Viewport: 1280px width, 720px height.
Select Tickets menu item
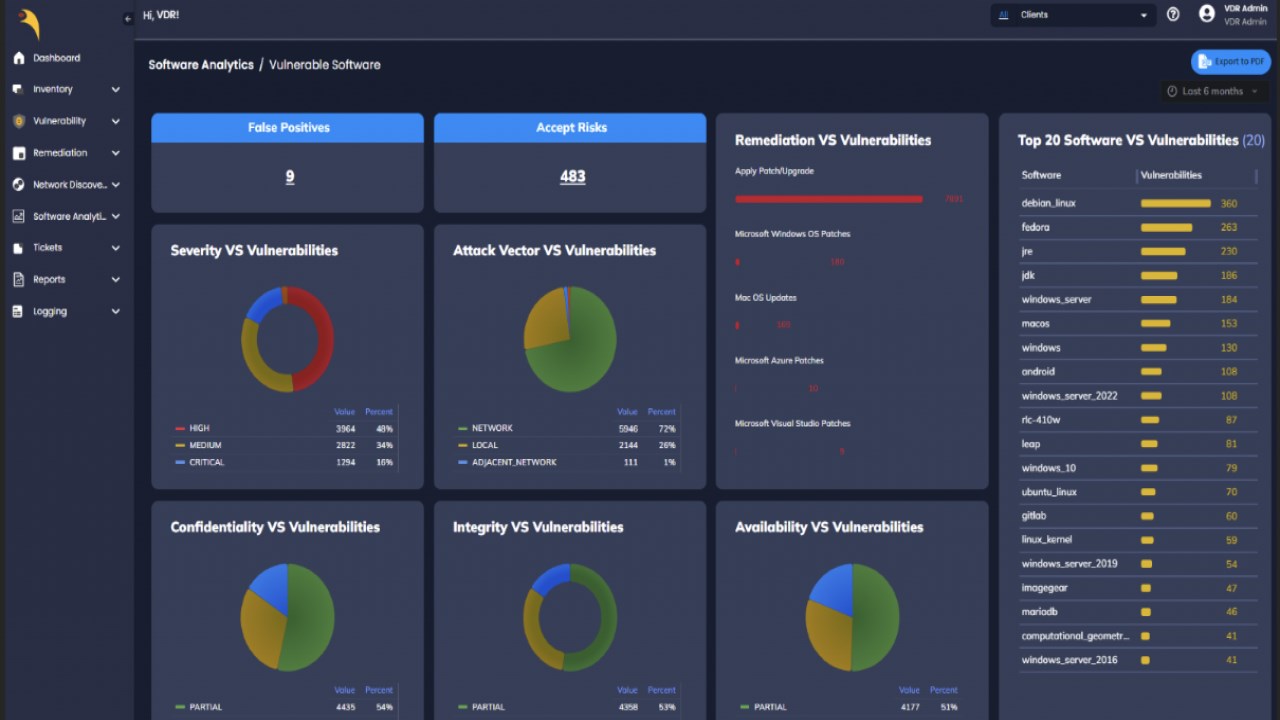(x=47, y=248)
